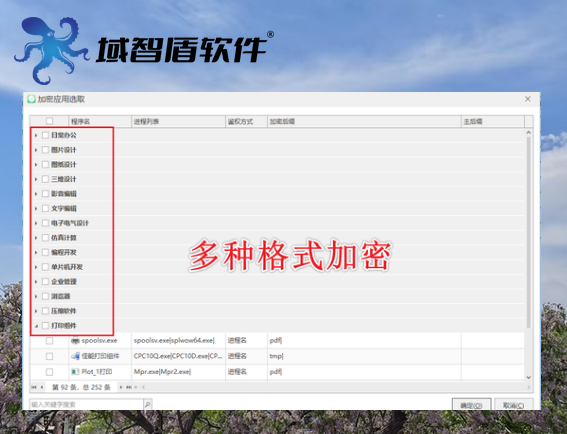Cancel with the 取消(C) button
The image size is (567, 434).
point(513,405)
